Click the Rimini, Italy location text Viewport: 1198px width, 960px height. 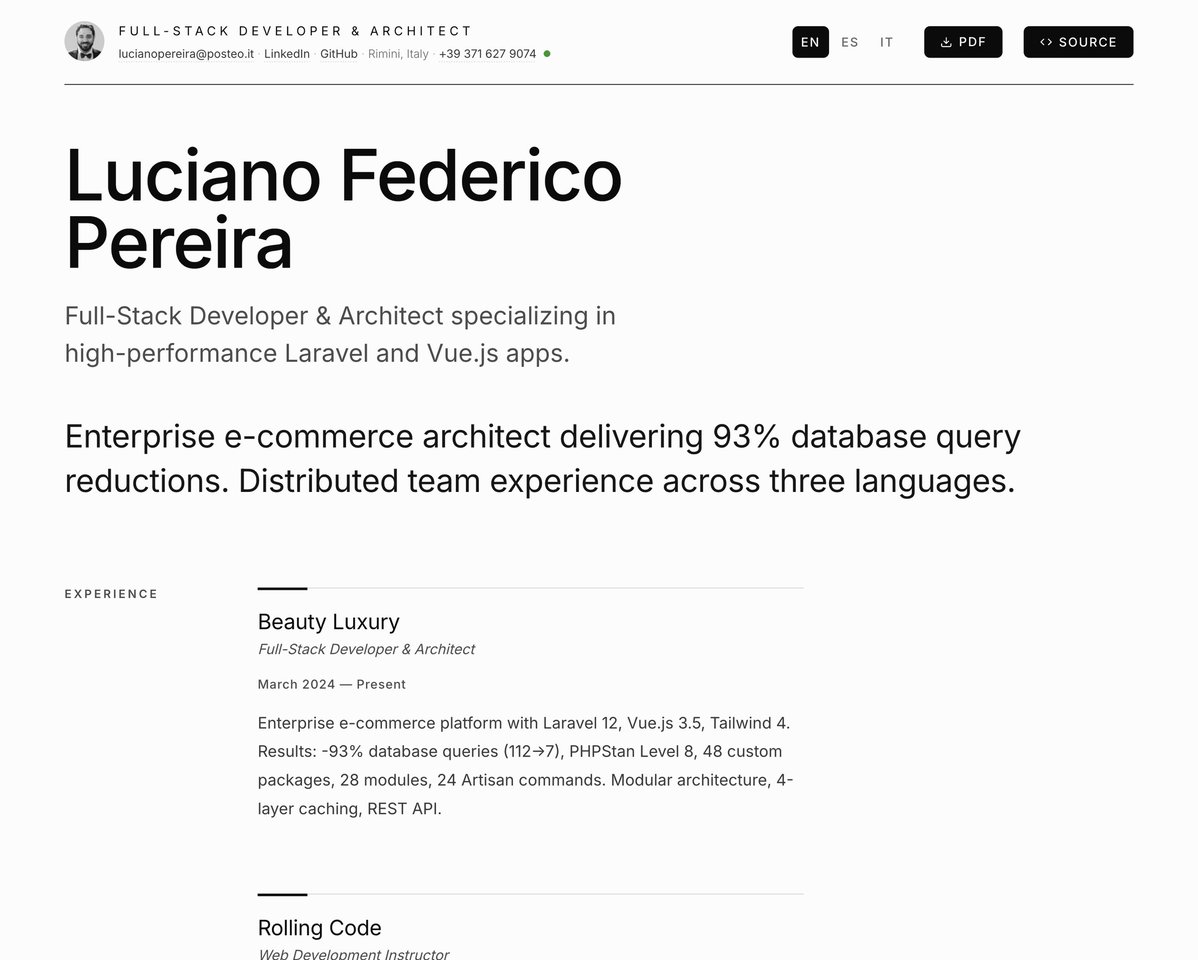398,54
